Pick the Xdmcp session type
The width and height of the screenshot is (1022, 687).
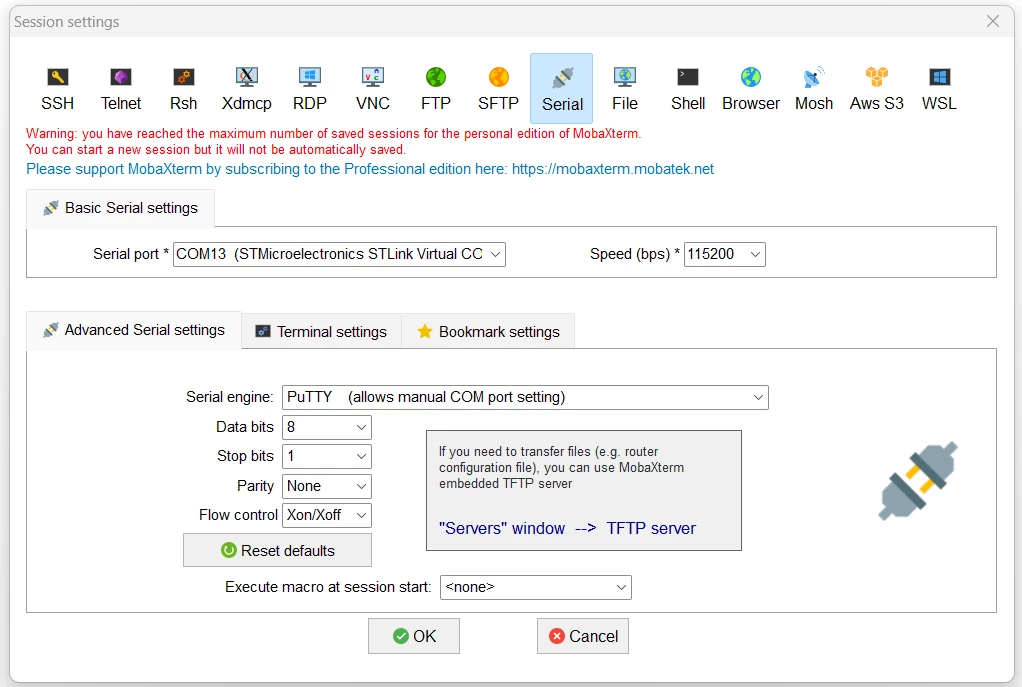pos(246,89)
